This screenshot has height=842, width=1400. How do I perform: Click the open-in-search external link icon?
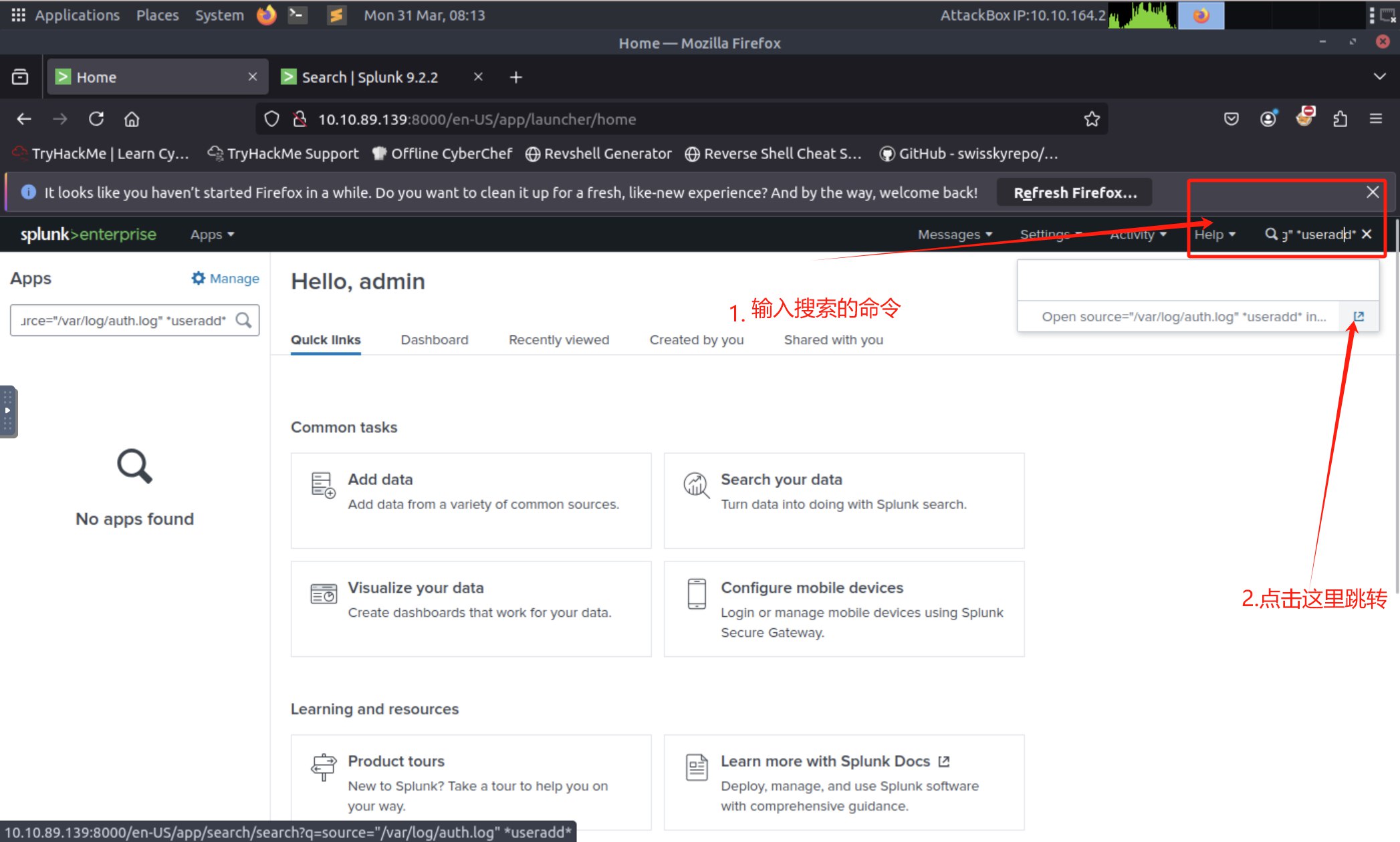coord(1359,317)
